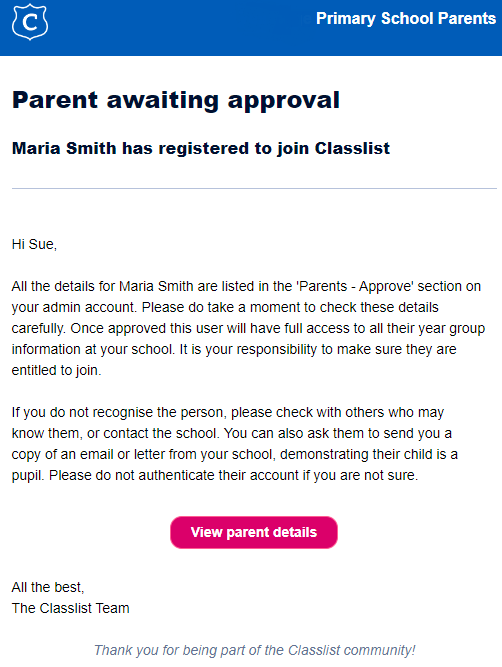Select The Classlist Team signature
The width and height of the screenshot is (502, 667).
(x=70, y=608)
